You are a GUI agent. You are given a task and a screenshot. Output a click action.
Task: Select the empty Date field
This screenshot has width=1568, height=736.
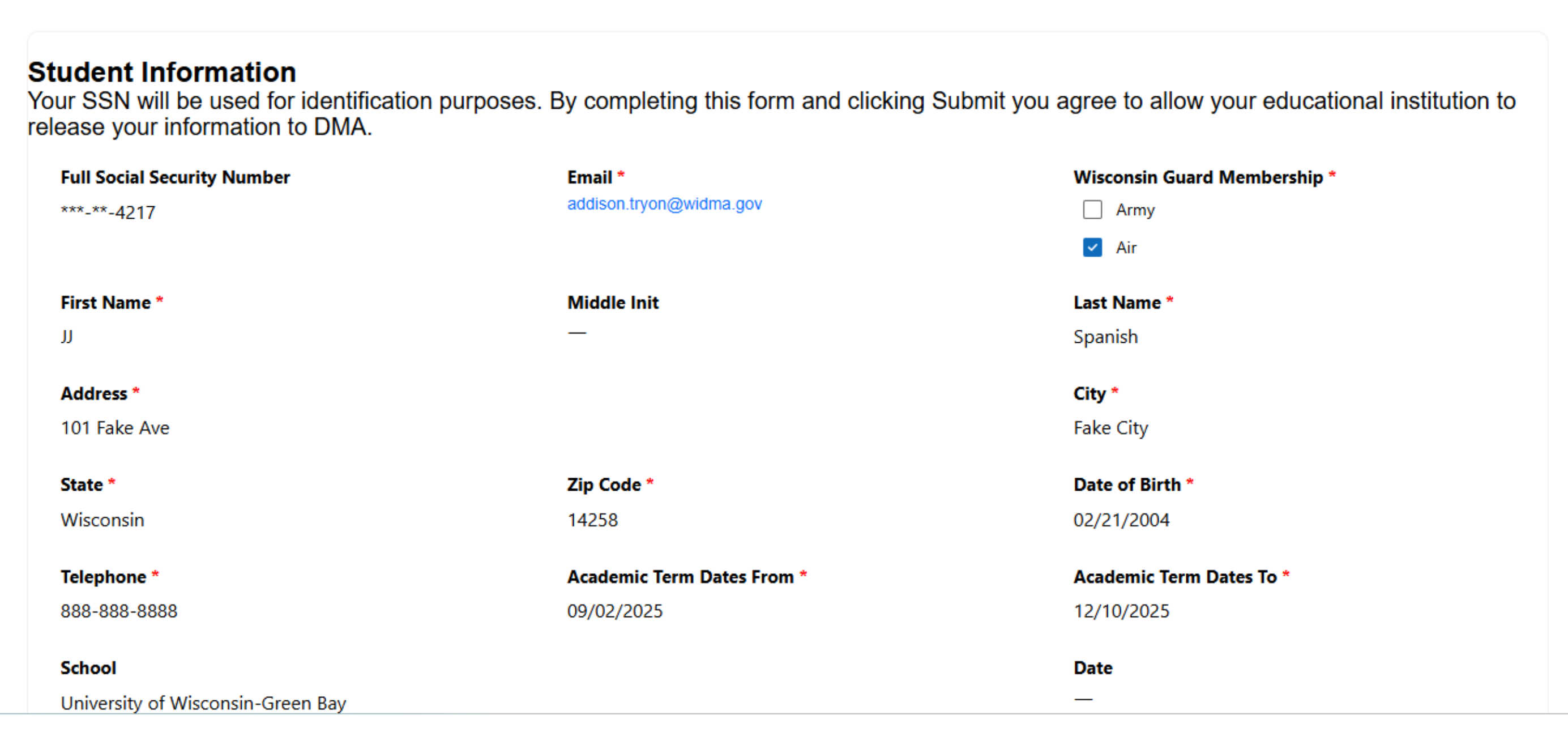[1082, 699]
